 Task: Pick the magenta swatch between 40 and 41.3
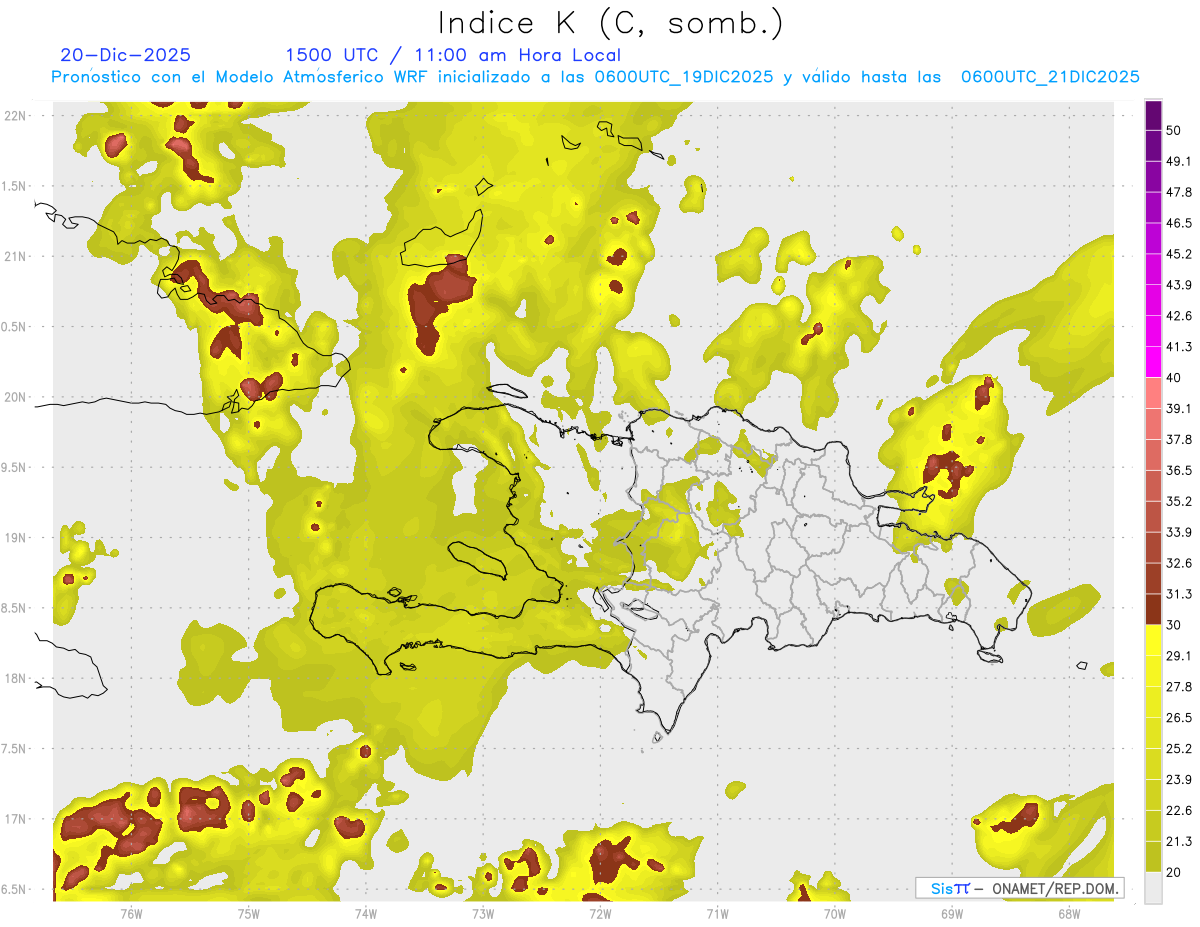(x=1154, y=362)
